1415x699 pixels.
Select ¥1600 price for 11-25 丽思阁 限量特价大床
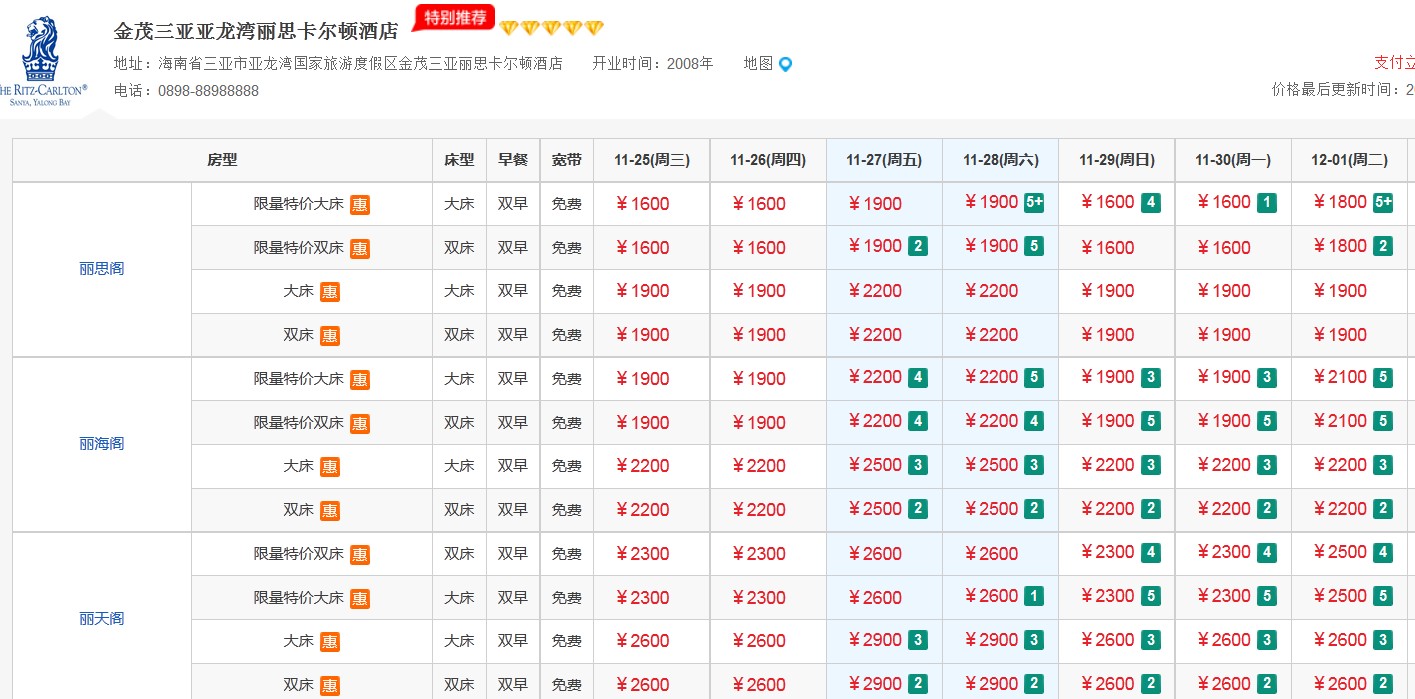click(x=643, y=204)
